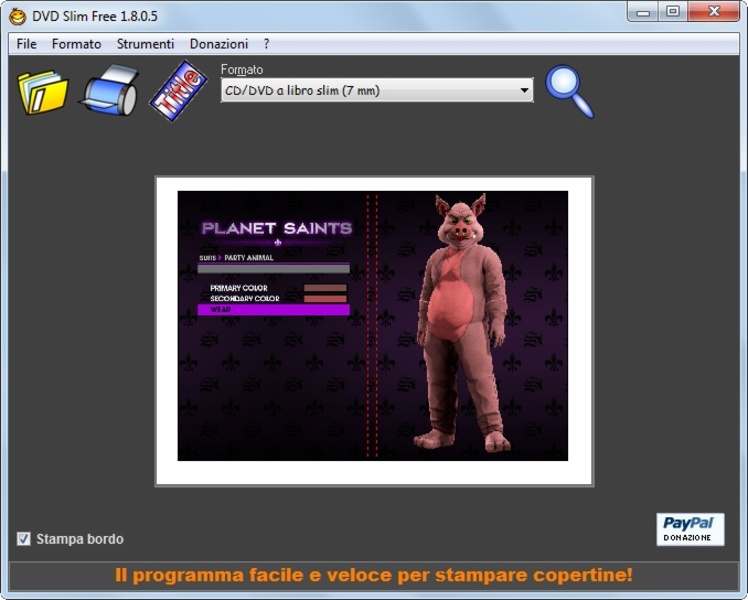Open the Donazioni menu
Image resolution: width=748 pixels, height=600 pixels.
(219, 44)
